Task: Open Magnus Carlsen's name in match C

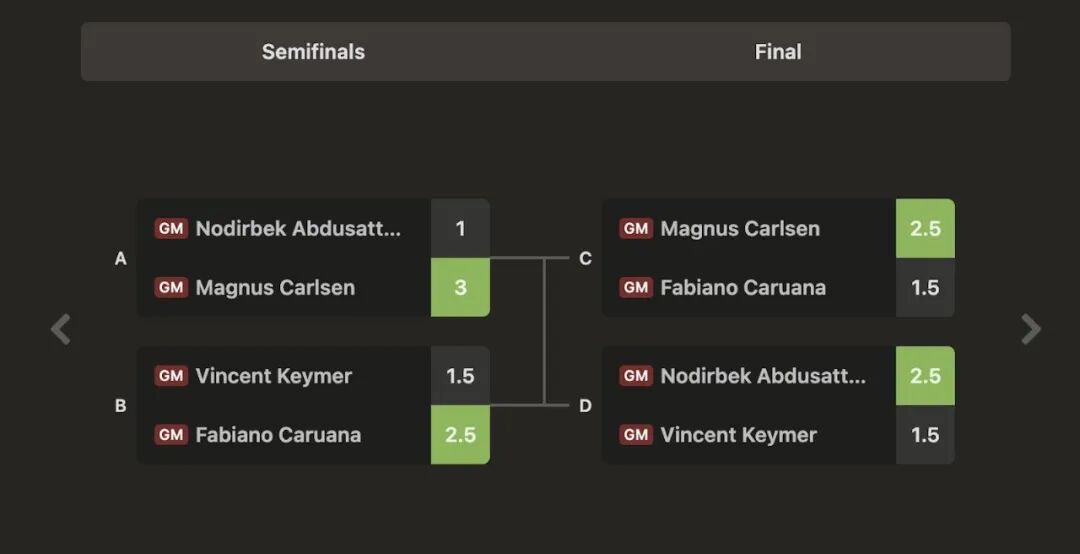Action: click(x=740, y=229)
